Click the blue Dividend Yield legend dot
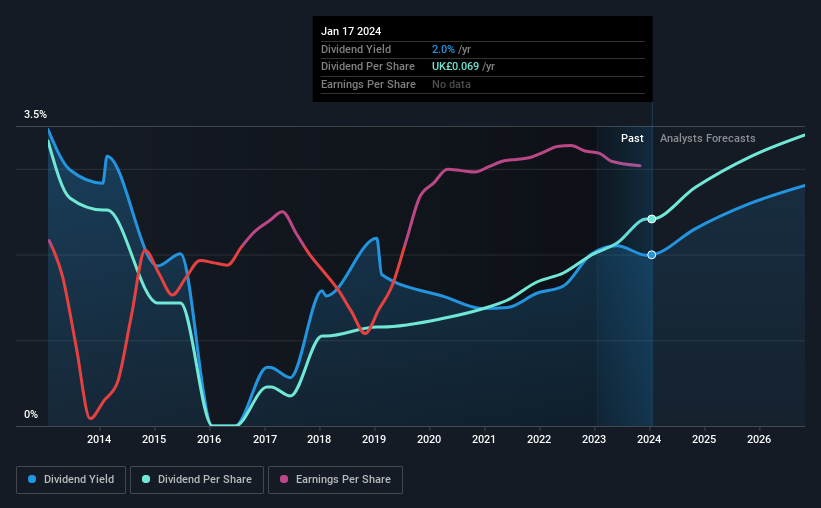The height and width of the screenshot is (508, 821). [32, 479]
